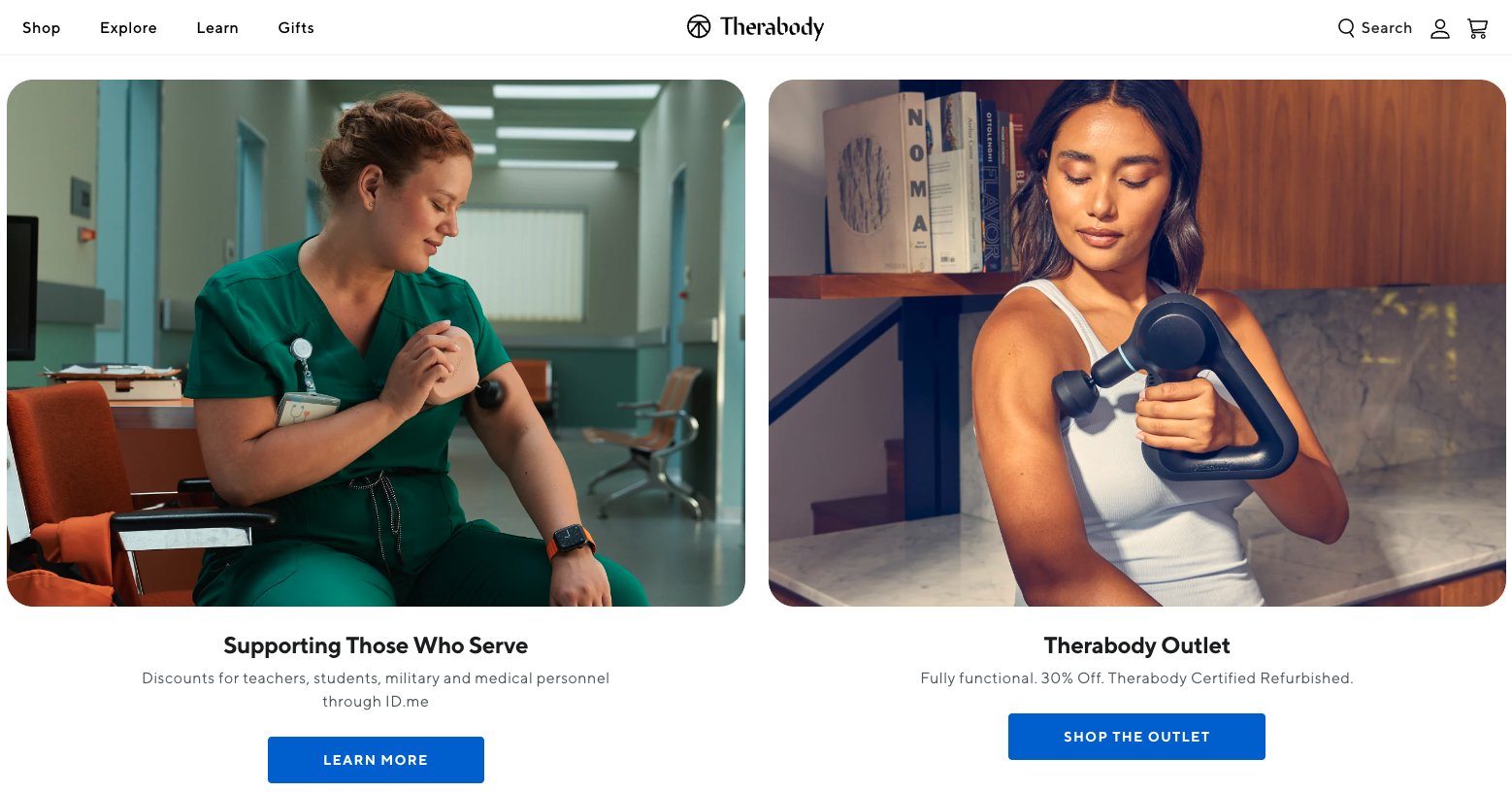Click the Therabody wordmark text
1512x792 pixels.
tap(772, 27)
